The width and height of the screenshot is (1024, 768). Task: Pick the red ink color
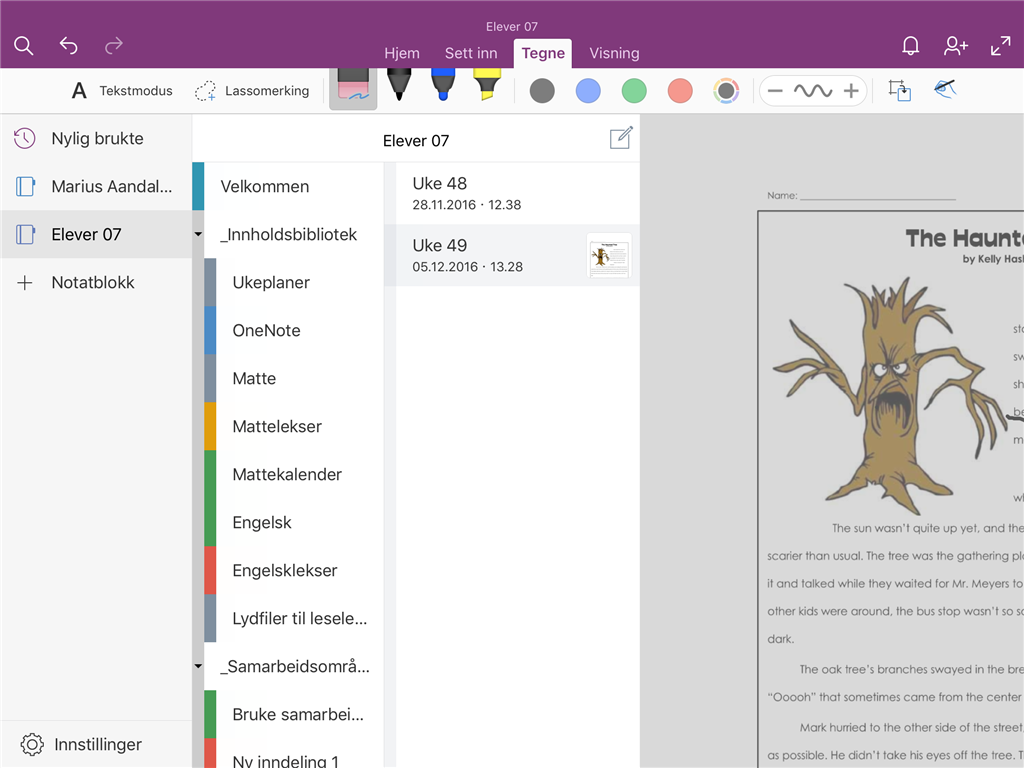[x=680, y=91]
